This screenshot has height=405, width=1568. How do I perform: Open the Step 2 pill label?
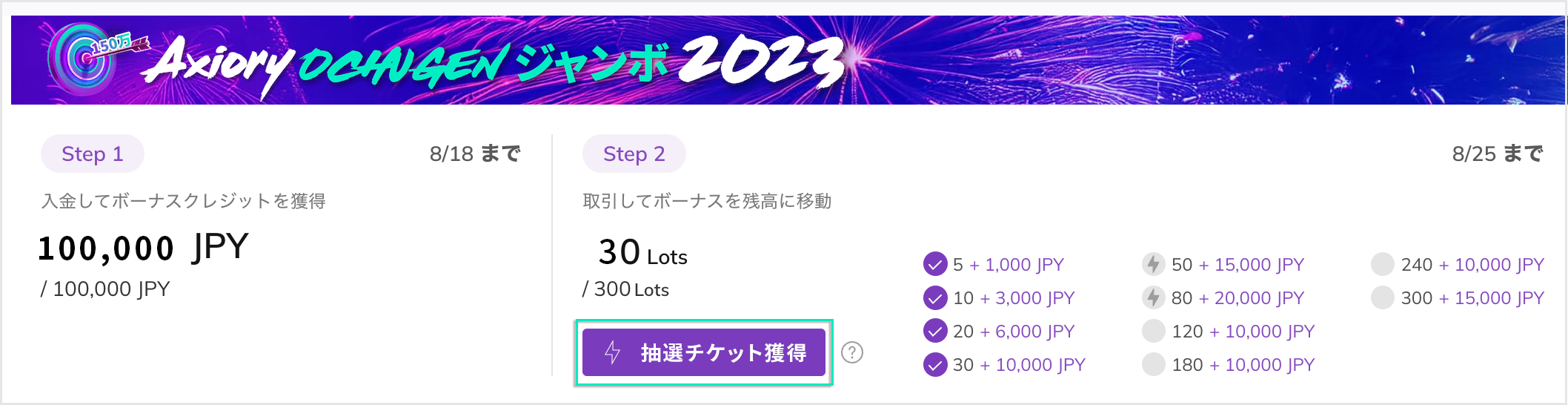pyautogui.click(x=634, y=154)
